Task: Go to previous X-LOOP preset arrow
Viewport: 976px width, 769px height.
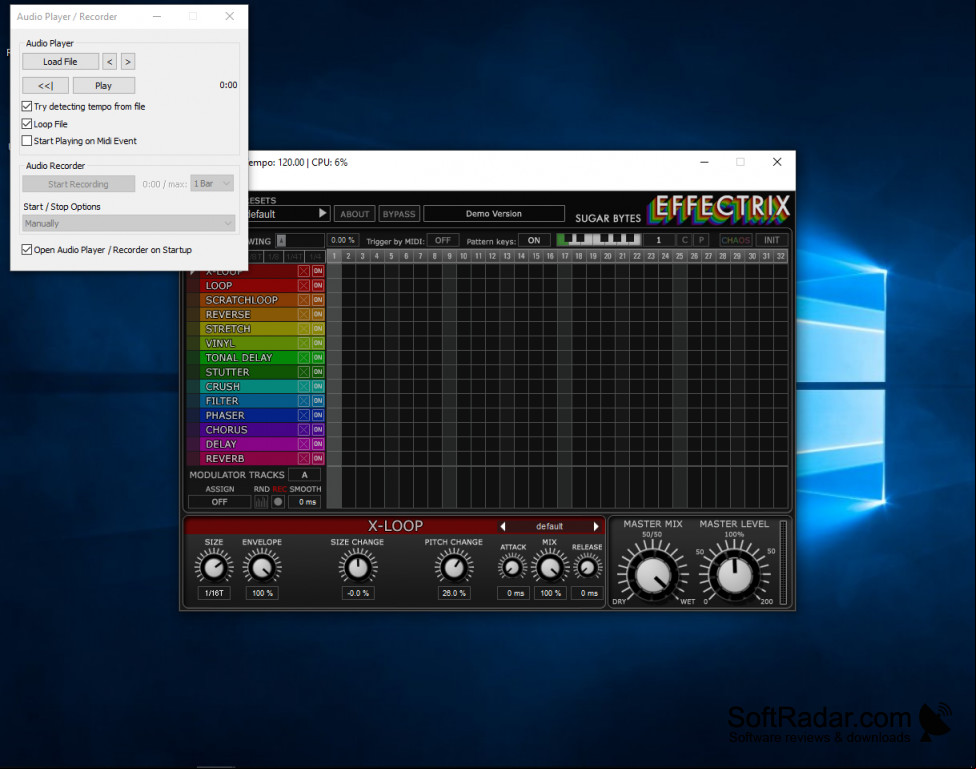Action: [502, 526]
